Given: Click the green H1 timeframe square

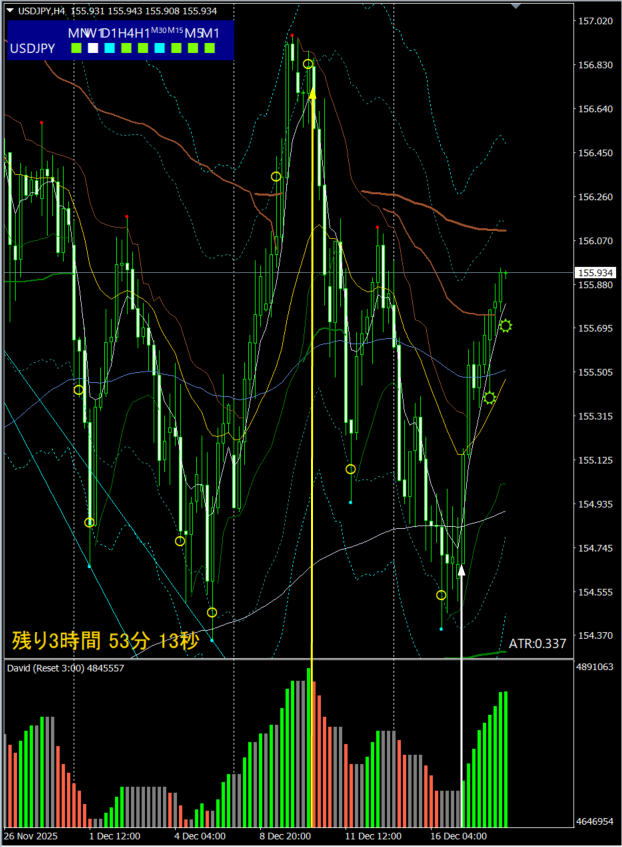Looking at the screenshot, I should click(x=143, y=49).
